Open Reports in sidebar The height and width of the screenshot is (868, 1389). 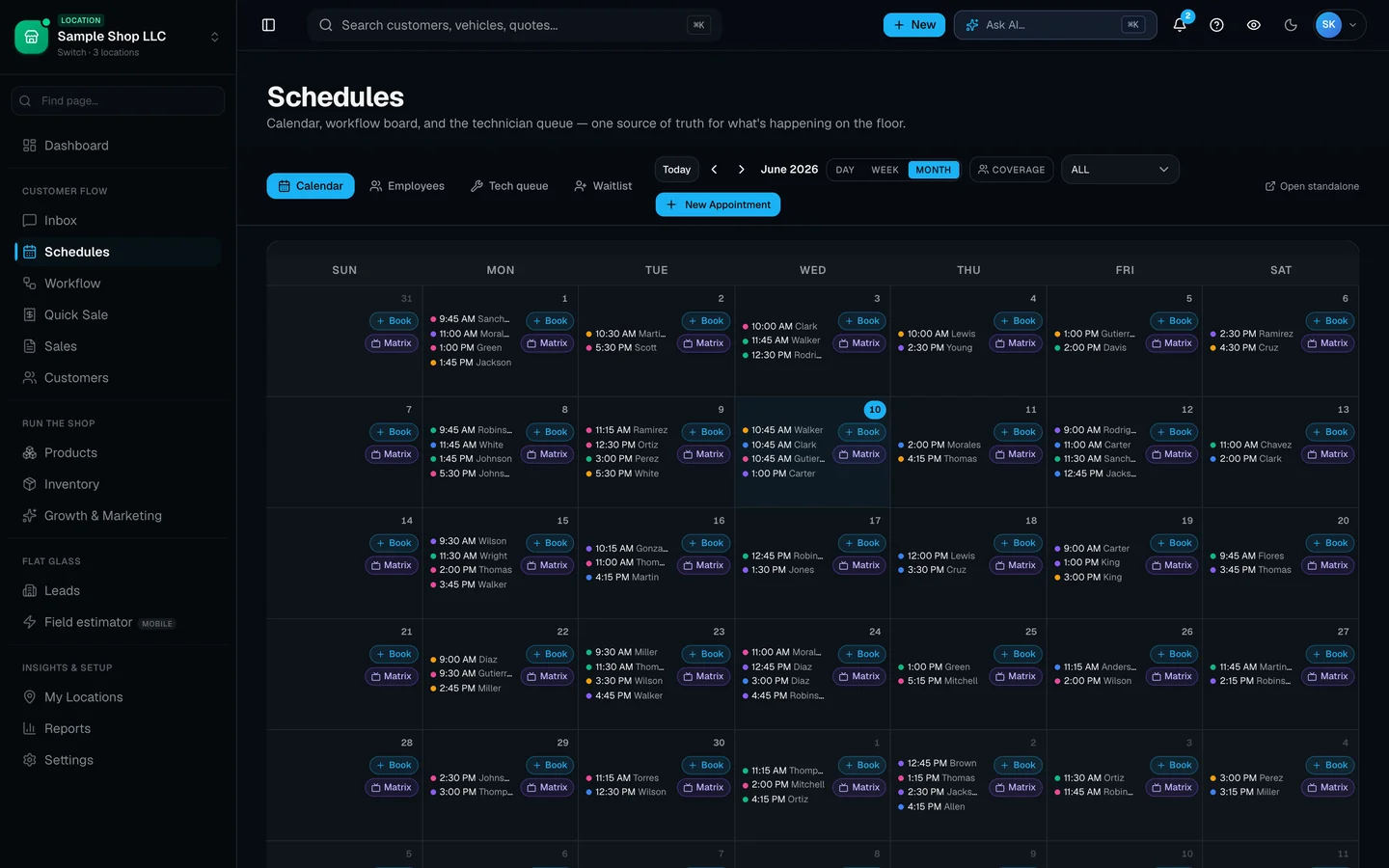coord(118,729)
